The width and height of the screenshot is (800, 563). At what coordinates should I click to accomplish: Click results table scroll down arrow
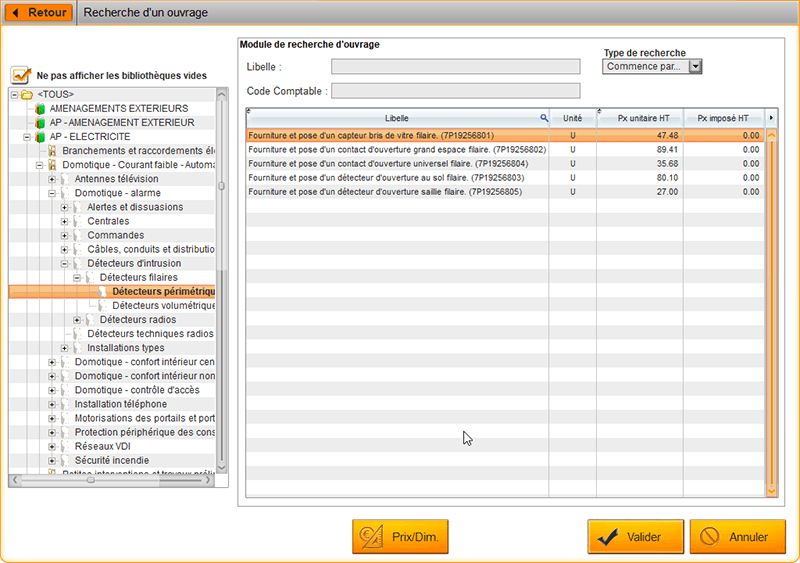coord(771,491)
